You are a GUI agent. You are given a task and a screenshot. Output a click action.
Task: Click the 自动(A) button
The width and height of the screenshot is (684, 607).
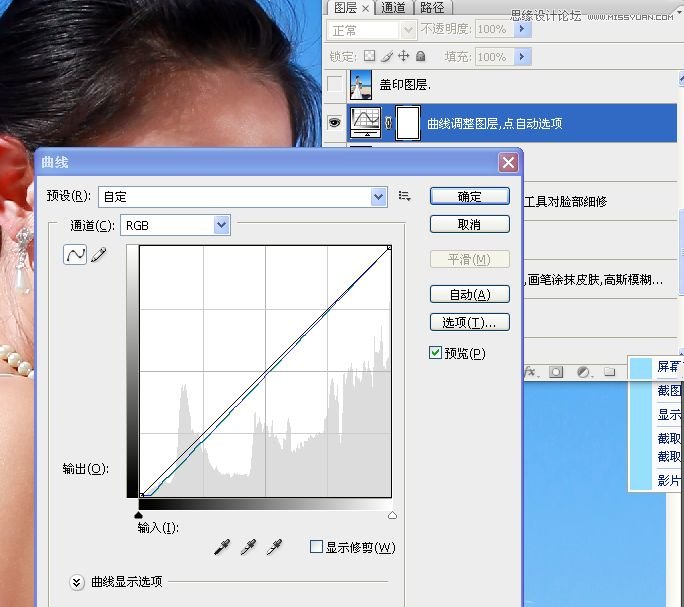pyautogui.click(x=469, y=295)
